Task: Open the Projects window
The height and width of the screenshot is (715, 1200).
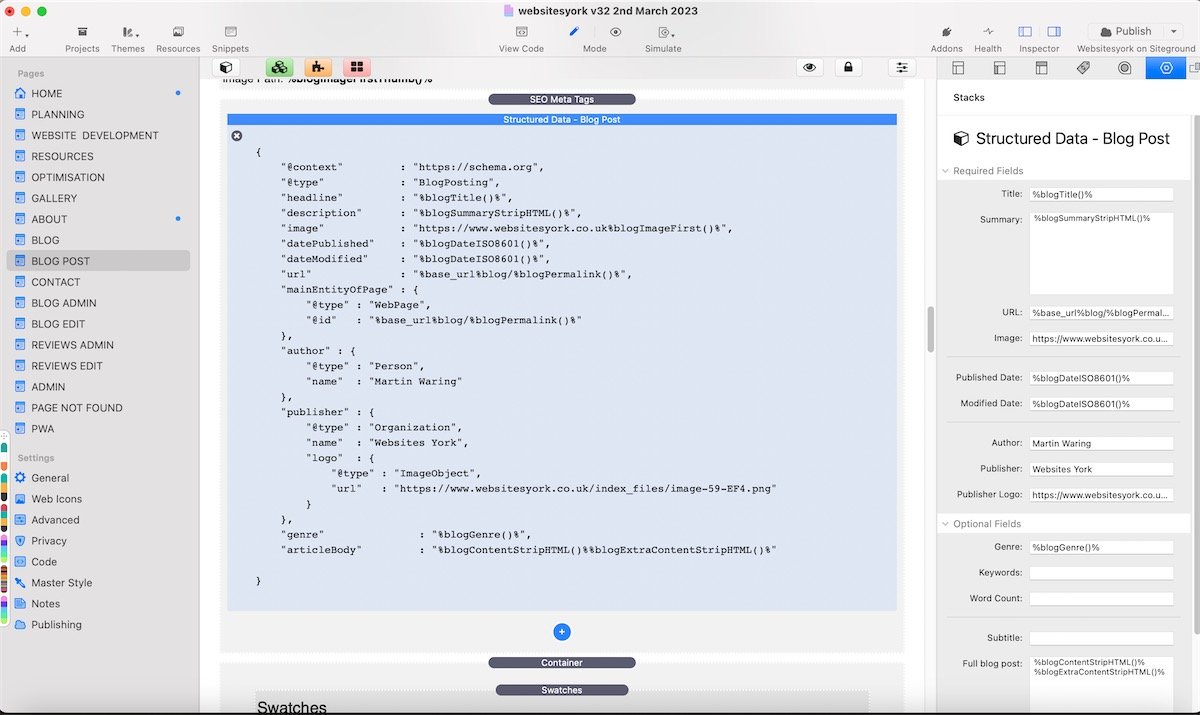Action: 82,39
